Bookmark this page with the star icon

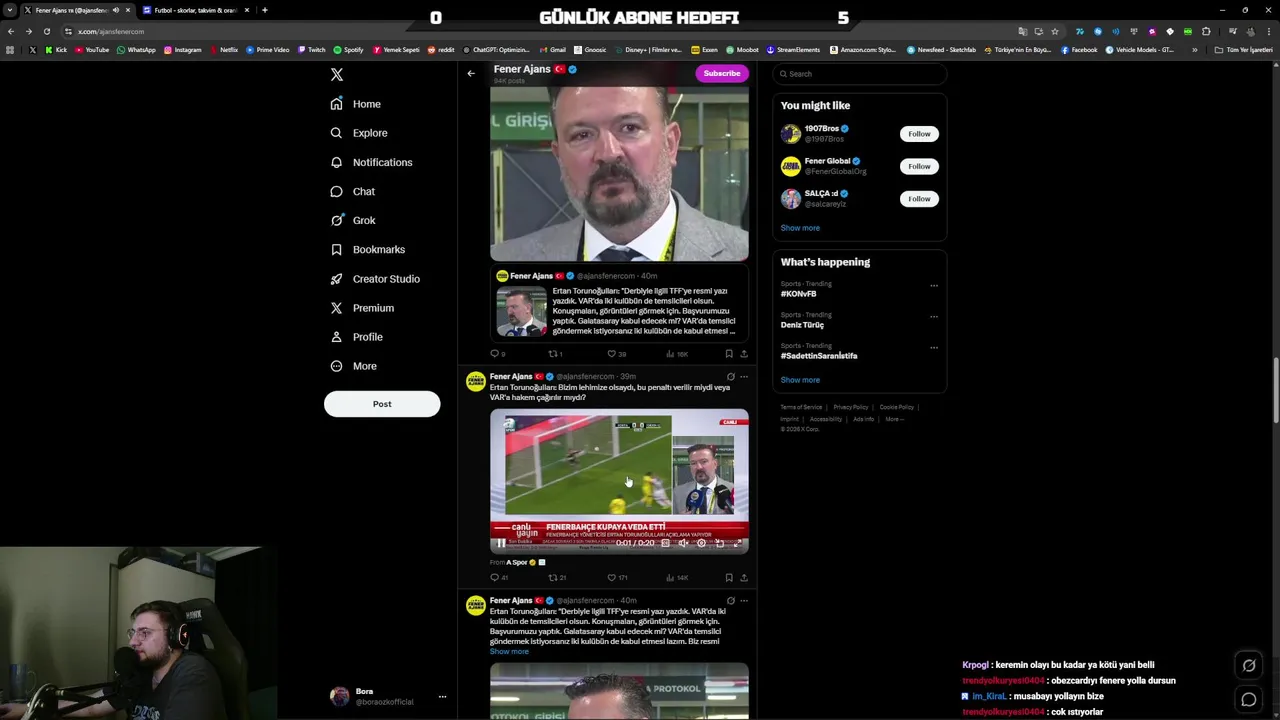[x=1054, y=31]
